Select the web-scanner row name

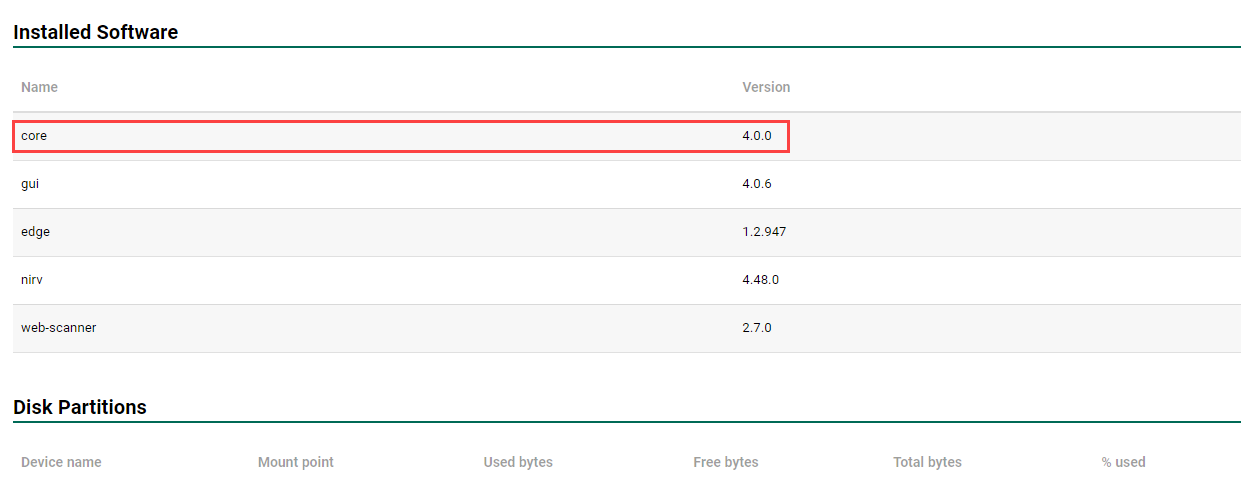pos(58,328)
